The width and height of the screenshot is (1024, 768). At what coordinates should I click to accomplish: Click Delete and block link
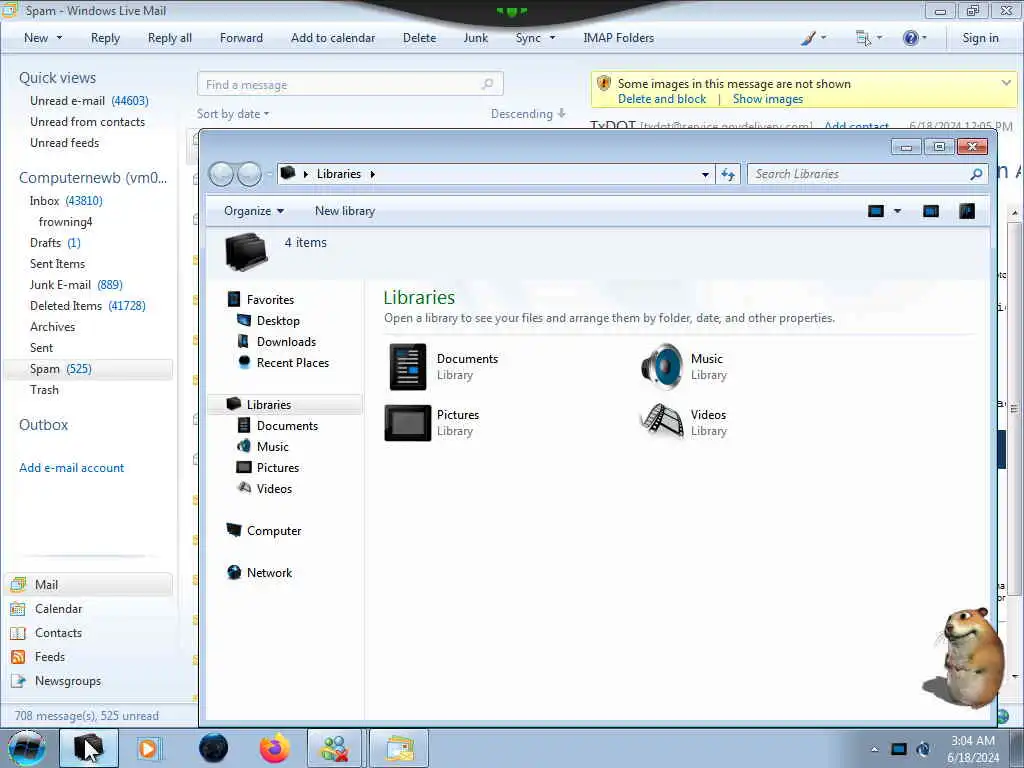(662, 99)
